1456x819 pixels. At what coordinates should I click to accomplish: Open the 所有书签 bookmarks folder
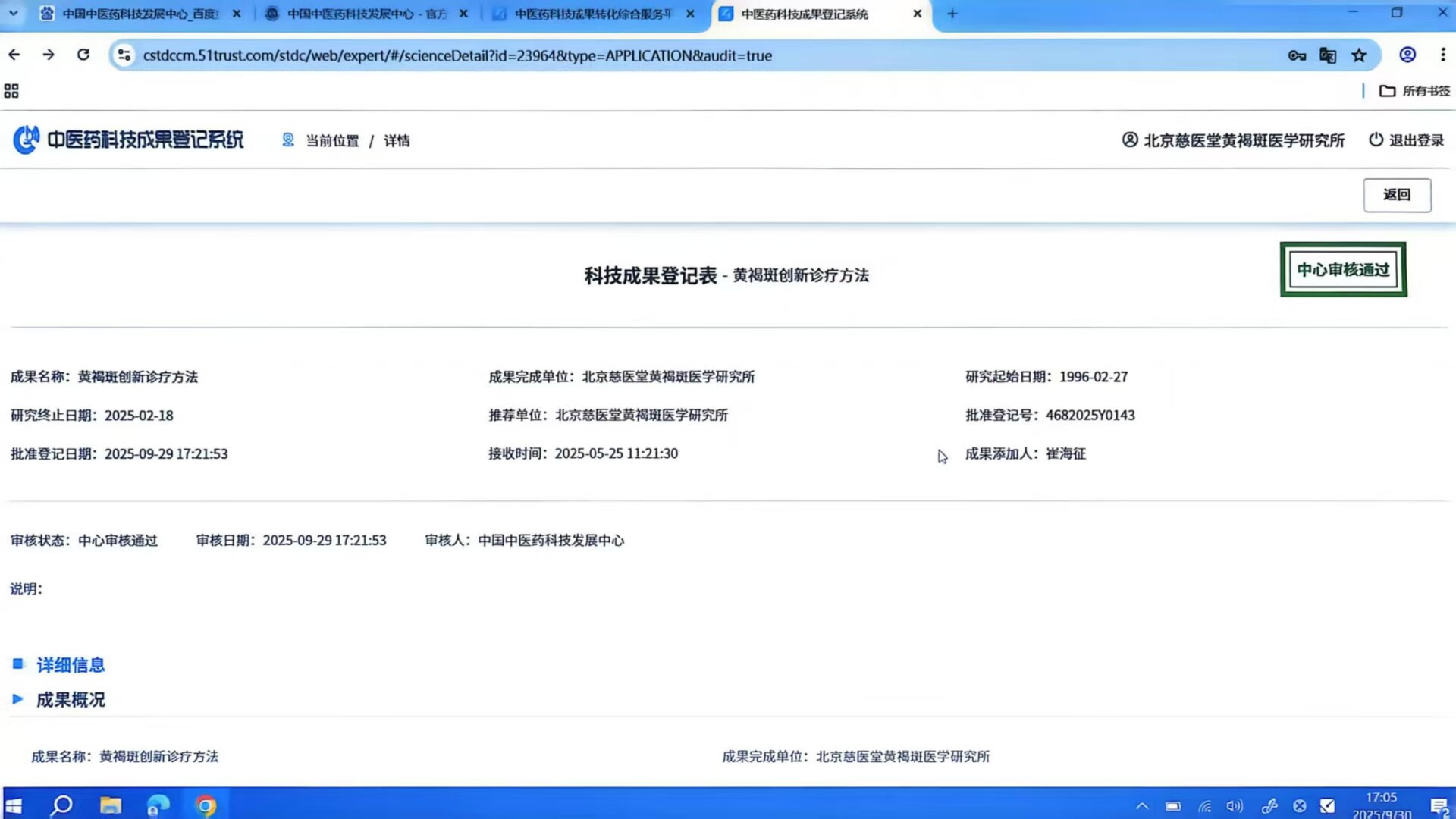pyautogui.click(x=1415, y=91)
